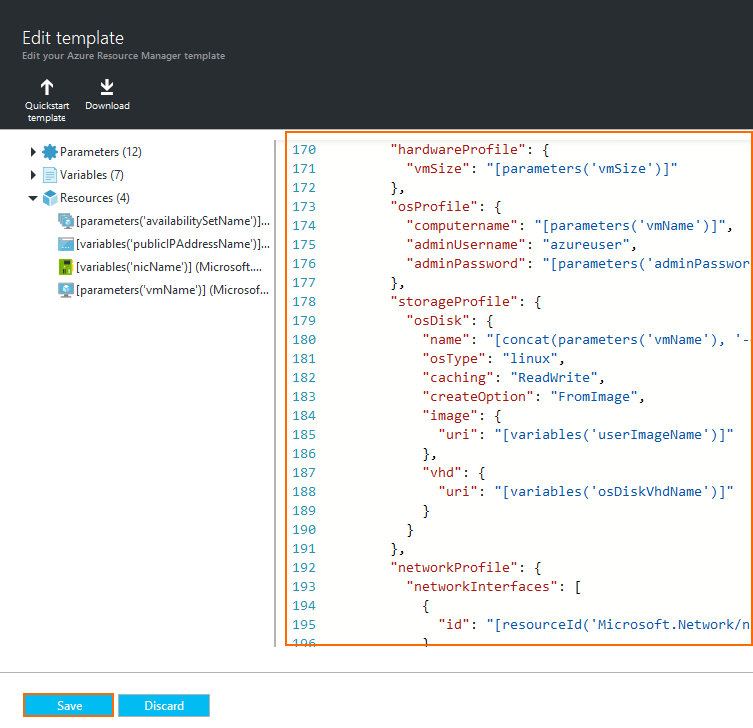Click the Download arrow icon
This screenshot has height=728, width=753.
(107, 87)
